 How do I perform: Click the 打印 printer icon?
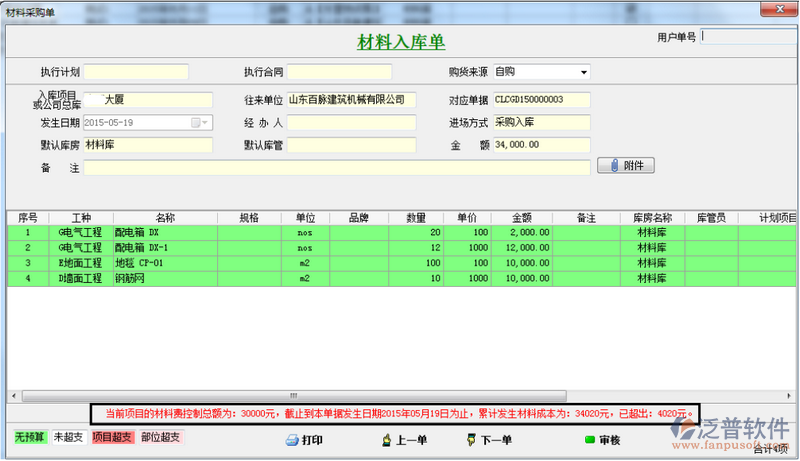292,440
